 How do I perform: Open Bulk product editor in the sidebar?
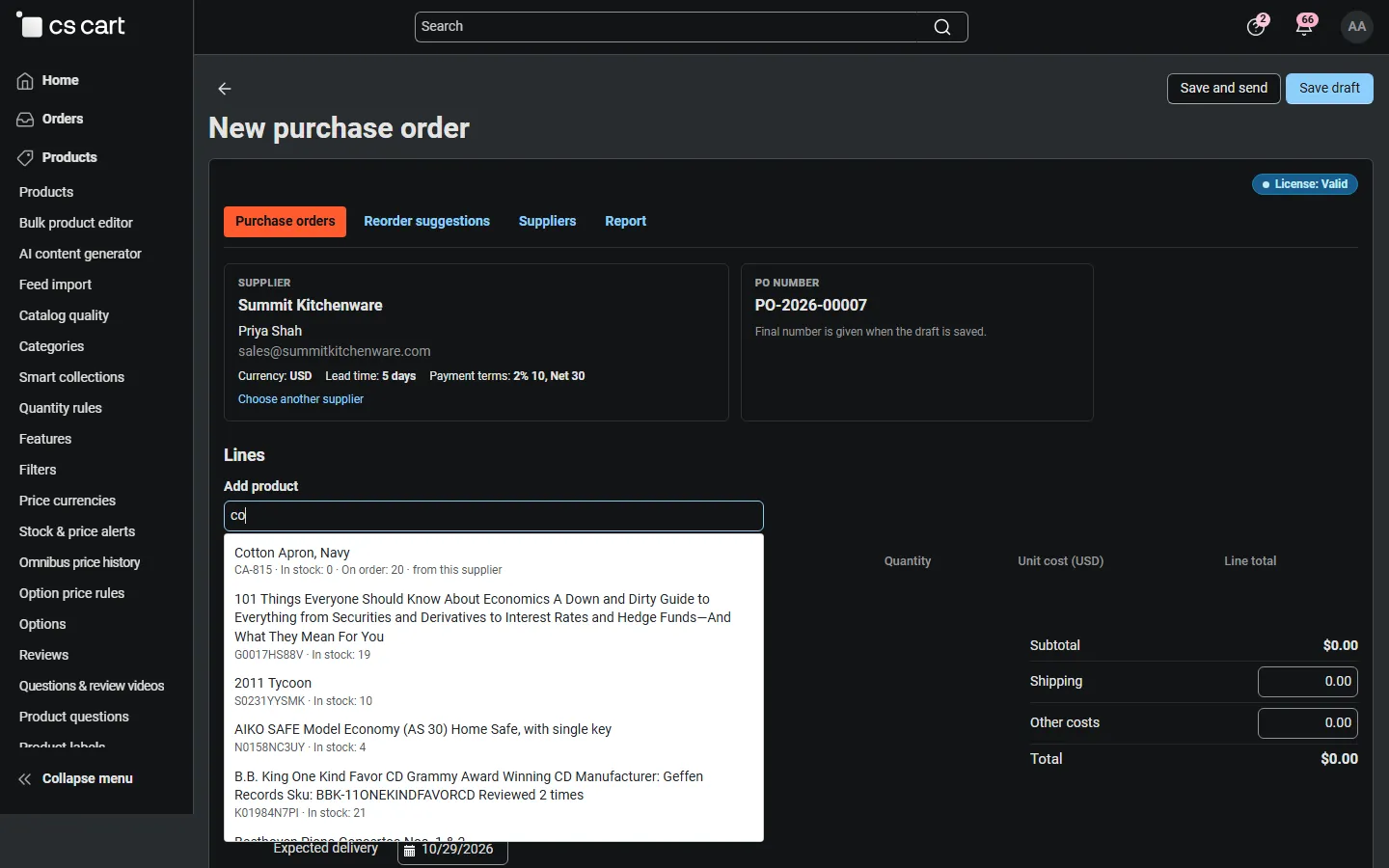pyautogui.click(x=76, y=223)
